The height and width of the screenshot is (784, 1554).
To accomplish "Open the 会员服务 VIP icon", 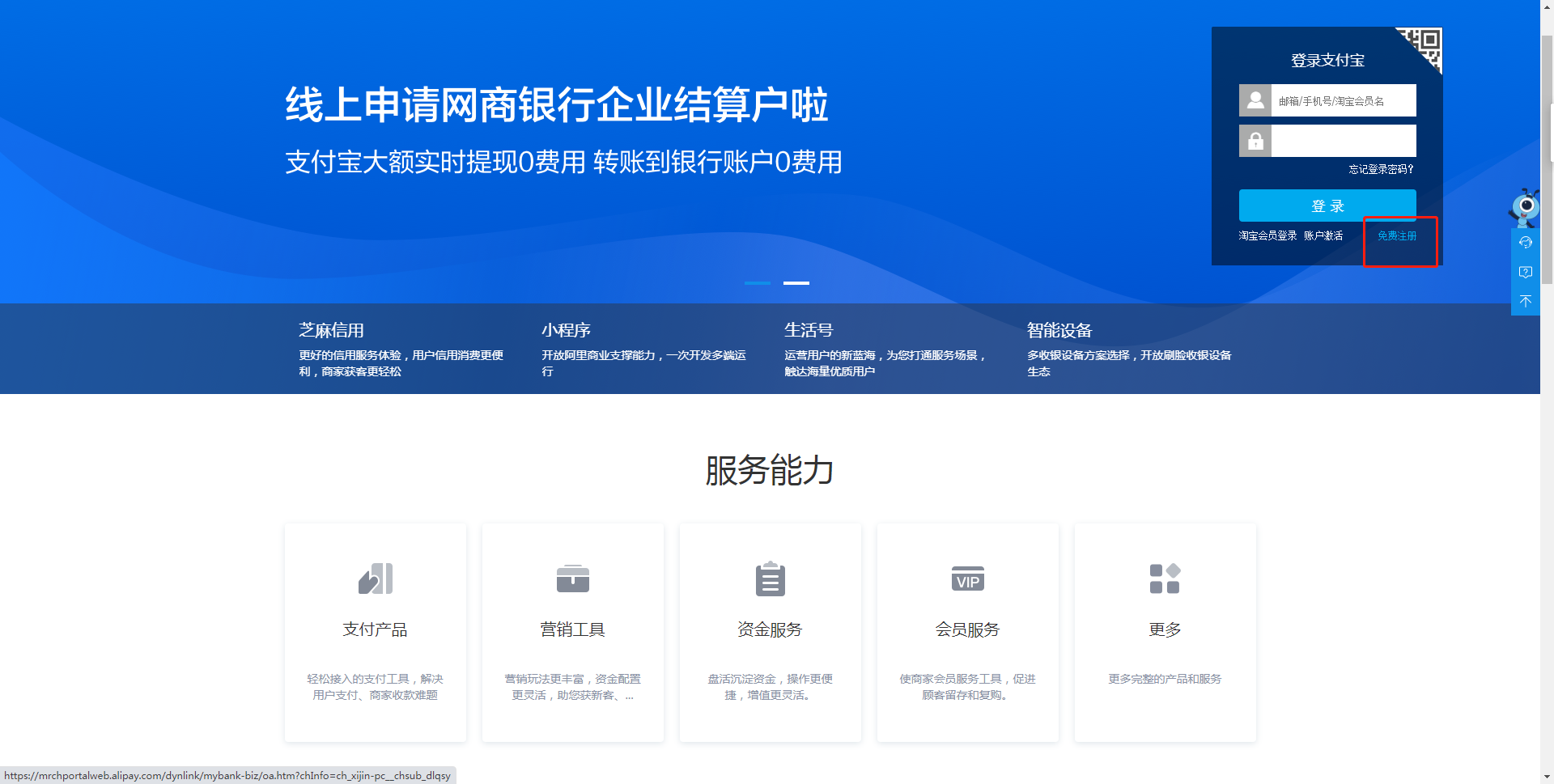I will pos(968,578).
